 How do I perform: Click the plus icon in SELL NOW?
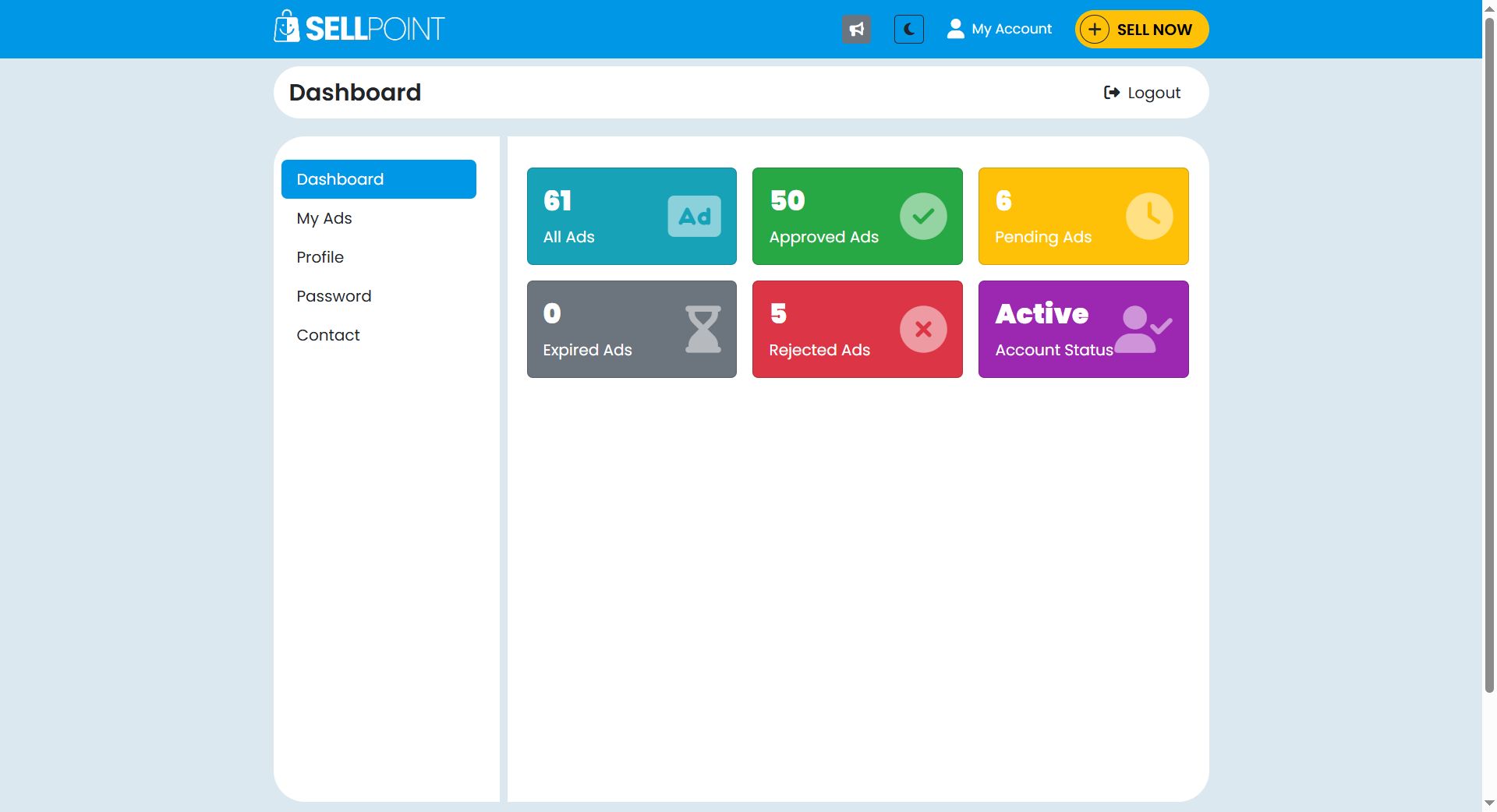1095,30
